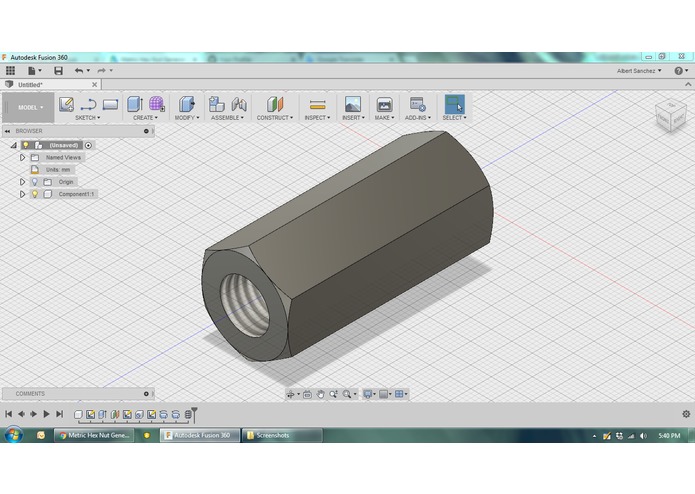Open the SKETCH menu

[87, 118]
